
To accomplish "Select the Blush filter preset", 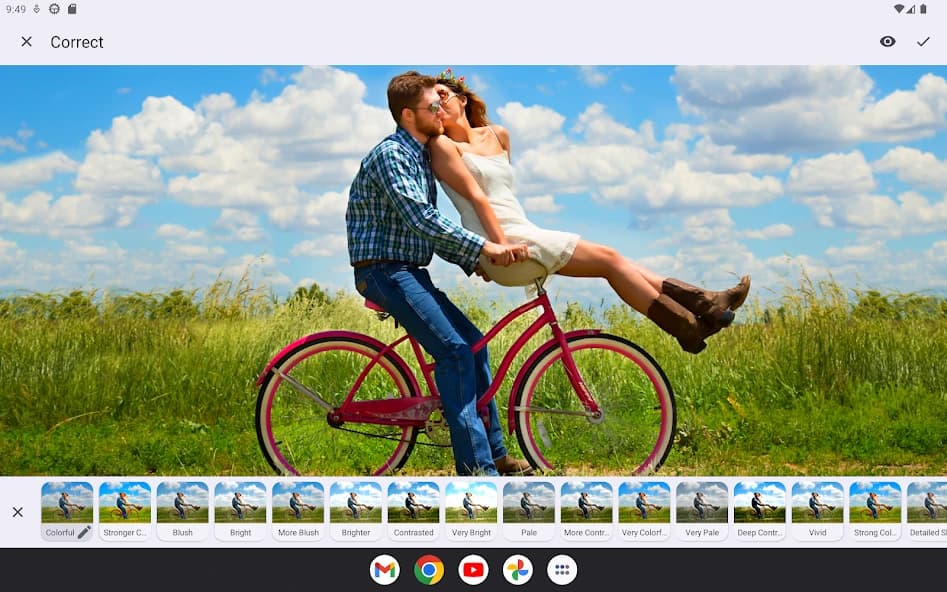I will point(182,508).
